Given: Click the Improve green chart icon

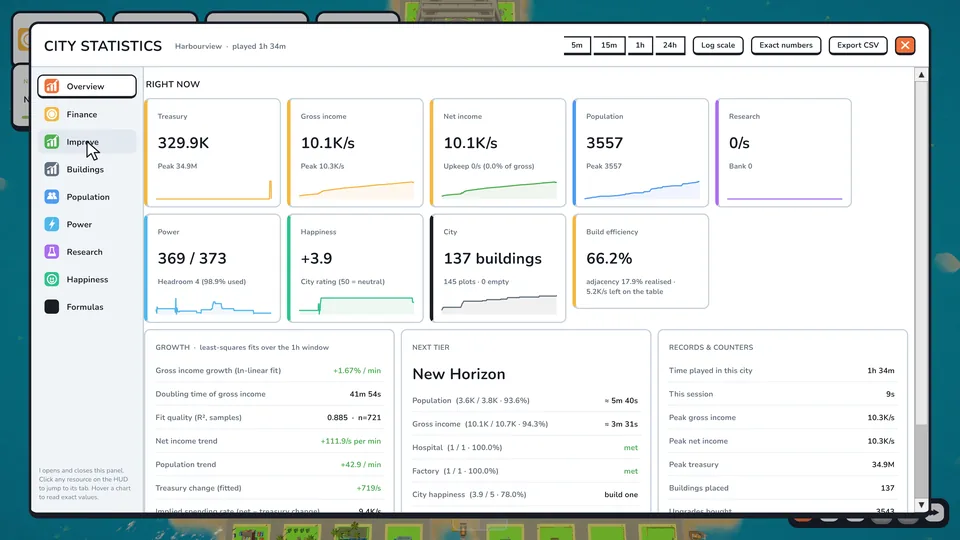Looking at the screenshot, I should click(51, 141).
